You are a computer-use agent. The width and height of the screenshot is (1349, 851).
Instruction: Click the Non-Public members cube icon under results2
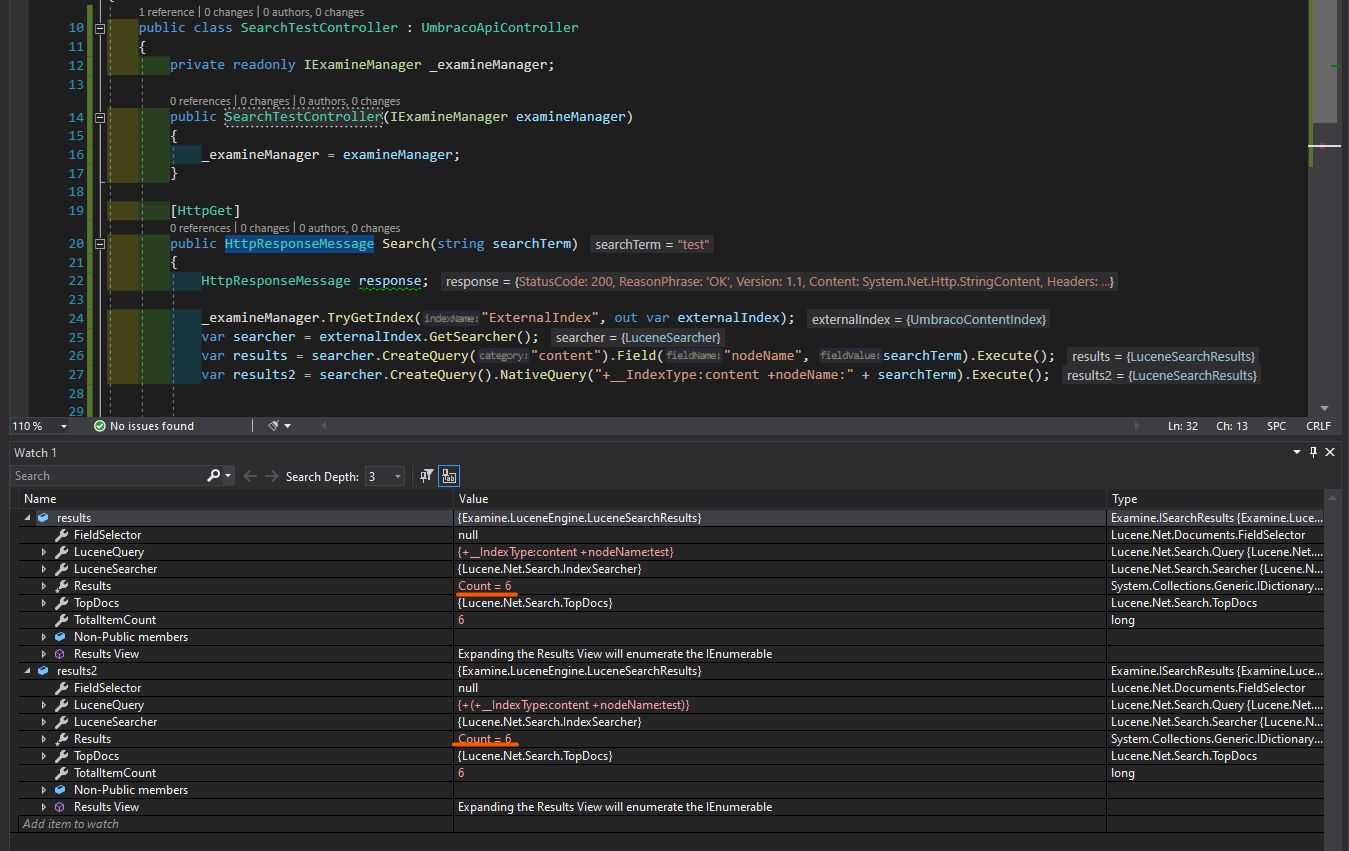[60, 790]
